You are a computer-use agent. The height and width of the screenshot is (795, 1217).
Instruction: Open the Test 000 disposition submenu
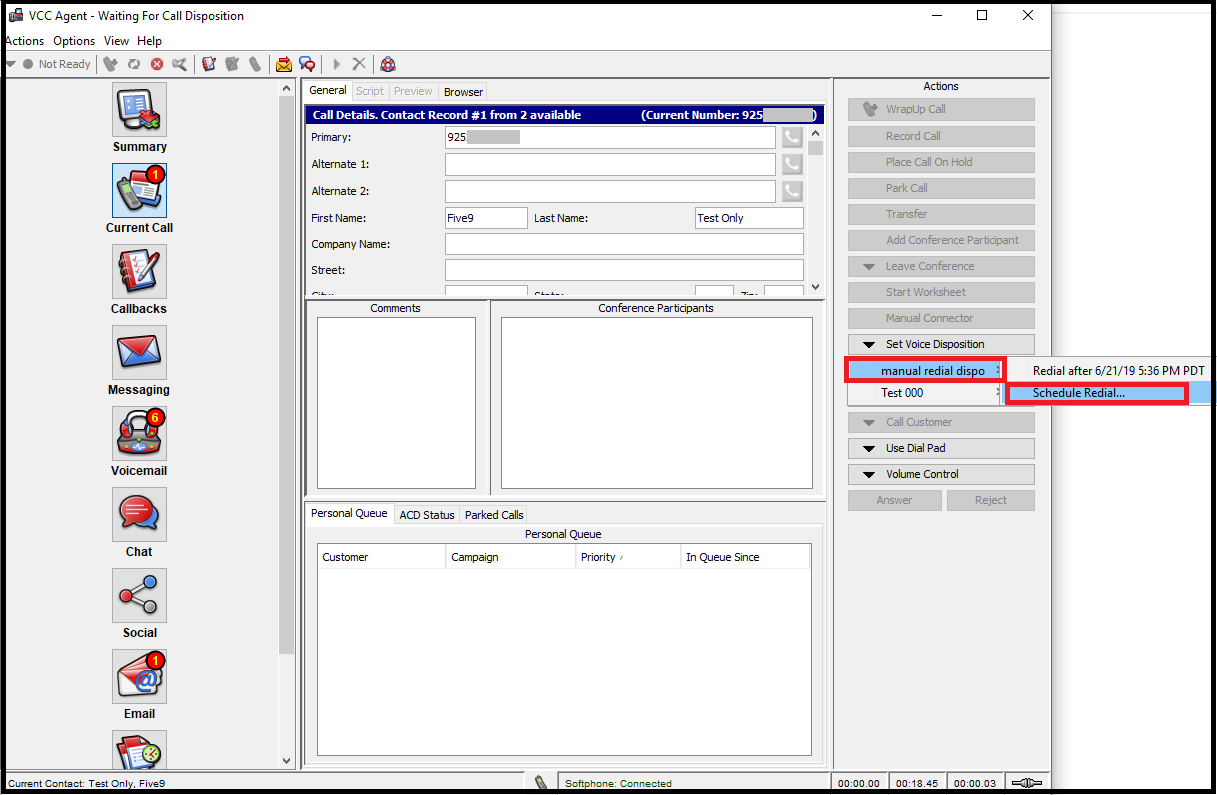click(926, 393)
